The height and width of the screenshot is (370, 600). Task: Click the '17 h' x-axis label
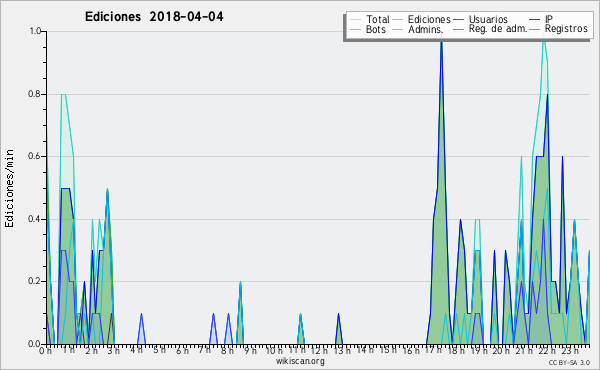(433, 350)
